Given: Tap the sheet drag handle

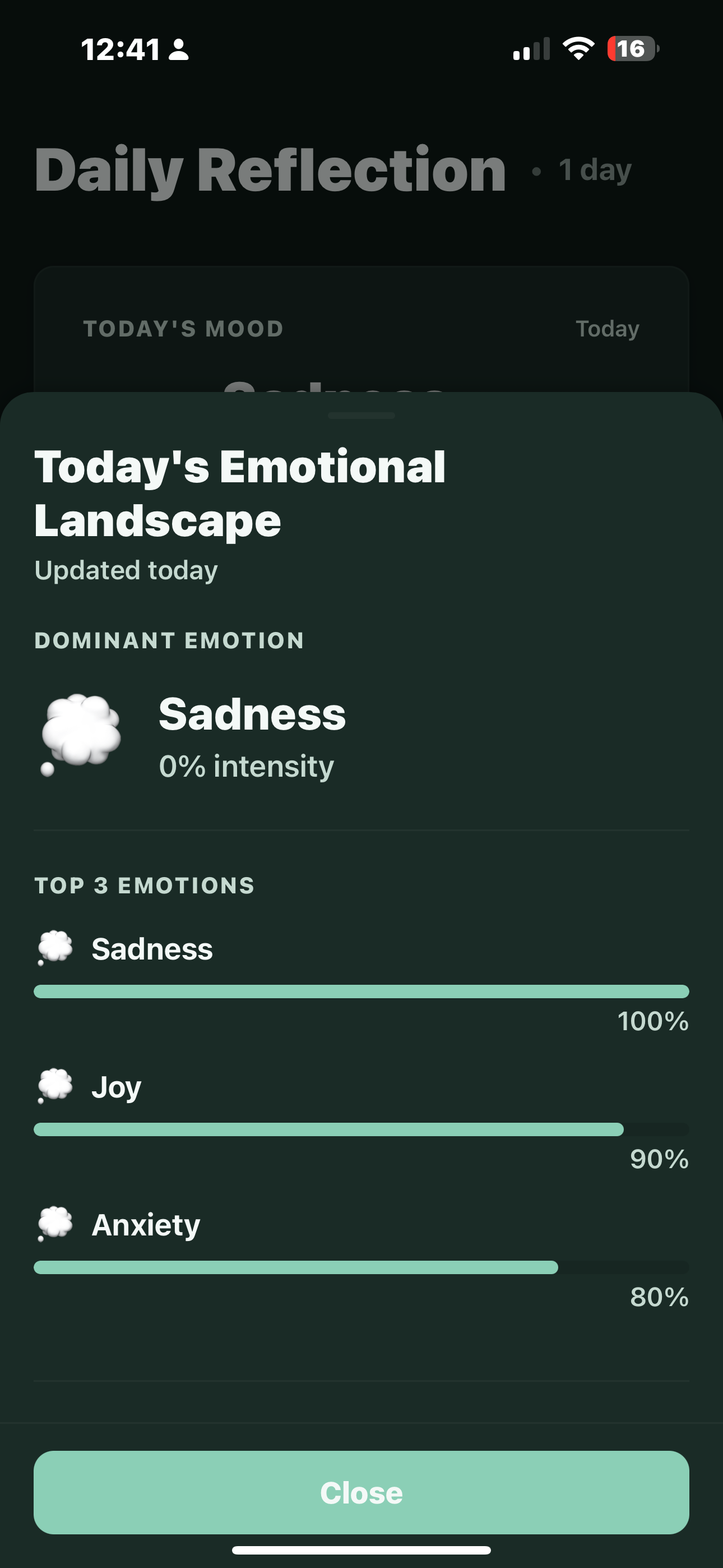Looking at the screenshot, I should 361,416.
